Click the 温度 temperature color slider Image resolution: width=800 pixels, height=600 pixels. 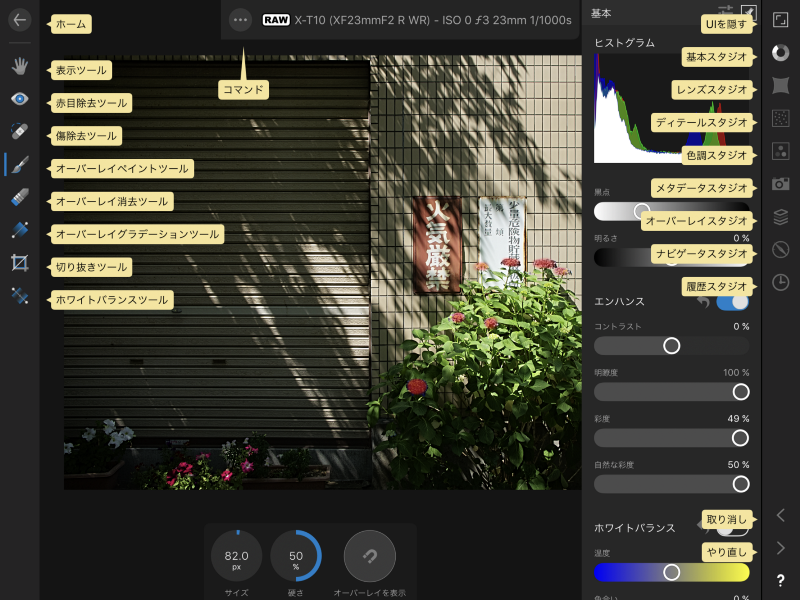tap(671, 572)
